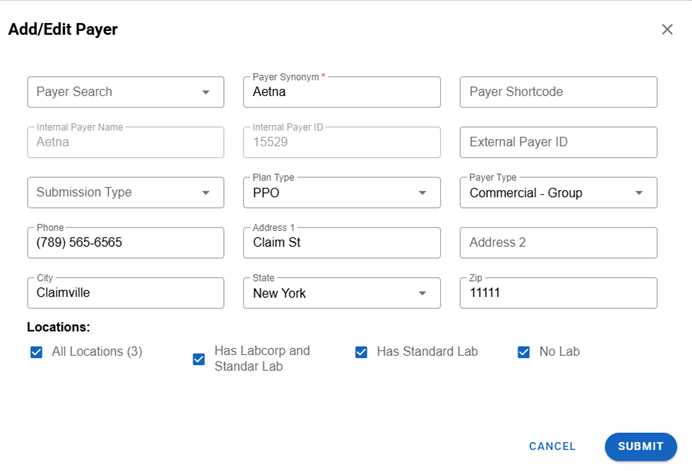Uncheck the All Locations (3) checkbox
Viewport: 692px width, 471px height.
[x=37, y=352]
